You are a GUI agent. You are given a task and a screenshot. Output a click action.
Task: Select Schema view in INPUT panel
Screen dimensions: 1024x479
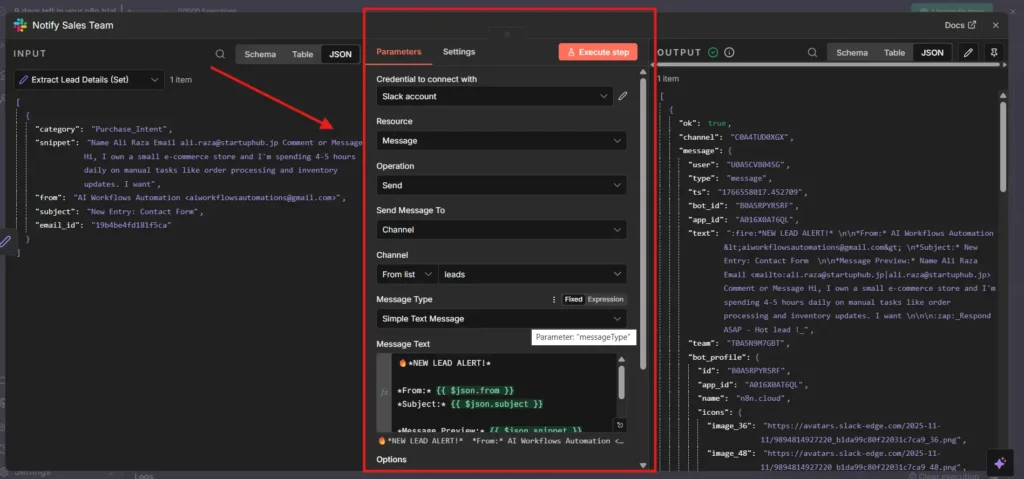tap(260, 54)
